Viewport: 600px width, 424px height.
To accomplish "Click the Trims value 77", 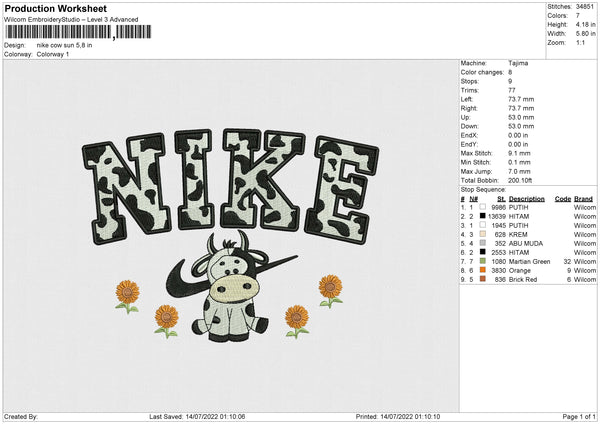I will coord(512,90).
